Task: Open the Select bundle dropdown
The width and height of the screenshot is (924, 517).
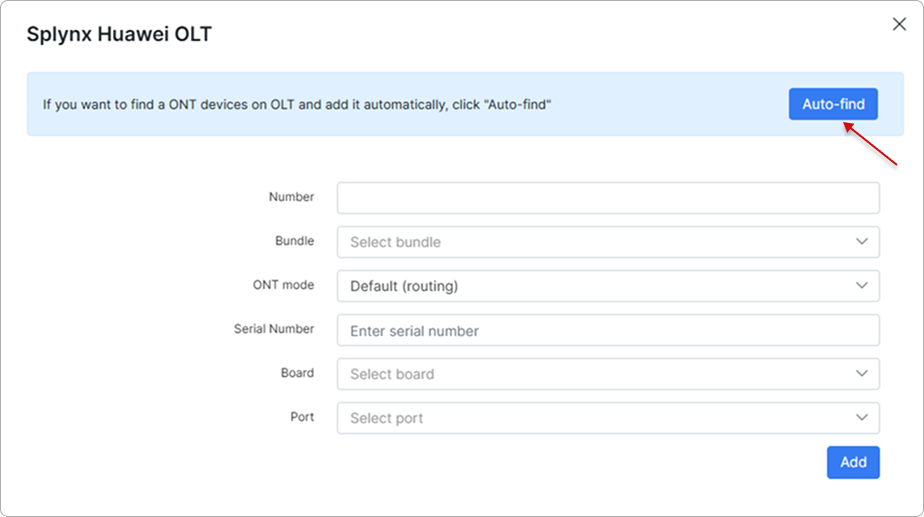Action: (x=608, y=242)
